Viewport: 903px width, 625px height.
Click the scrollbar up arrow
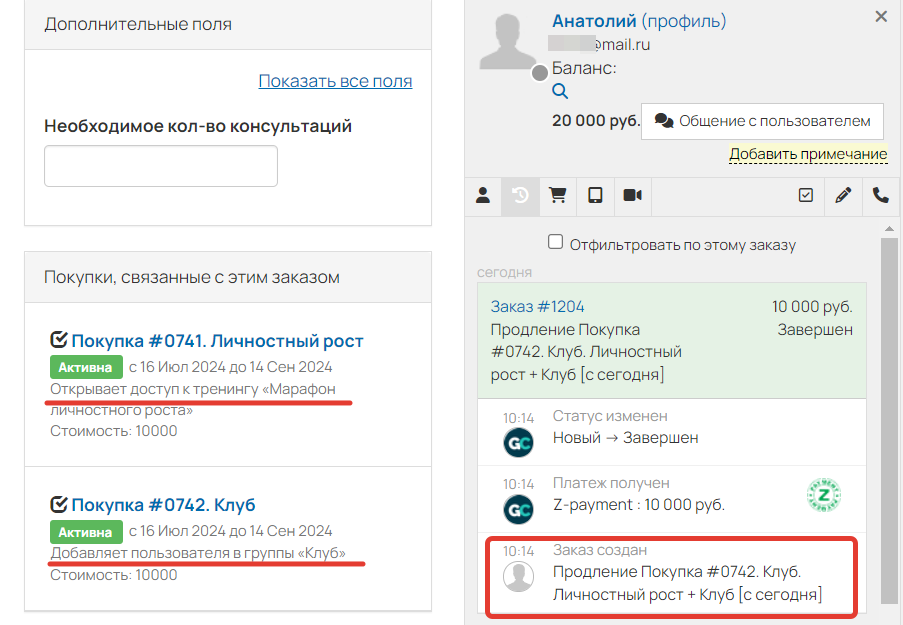pos(889,229)
